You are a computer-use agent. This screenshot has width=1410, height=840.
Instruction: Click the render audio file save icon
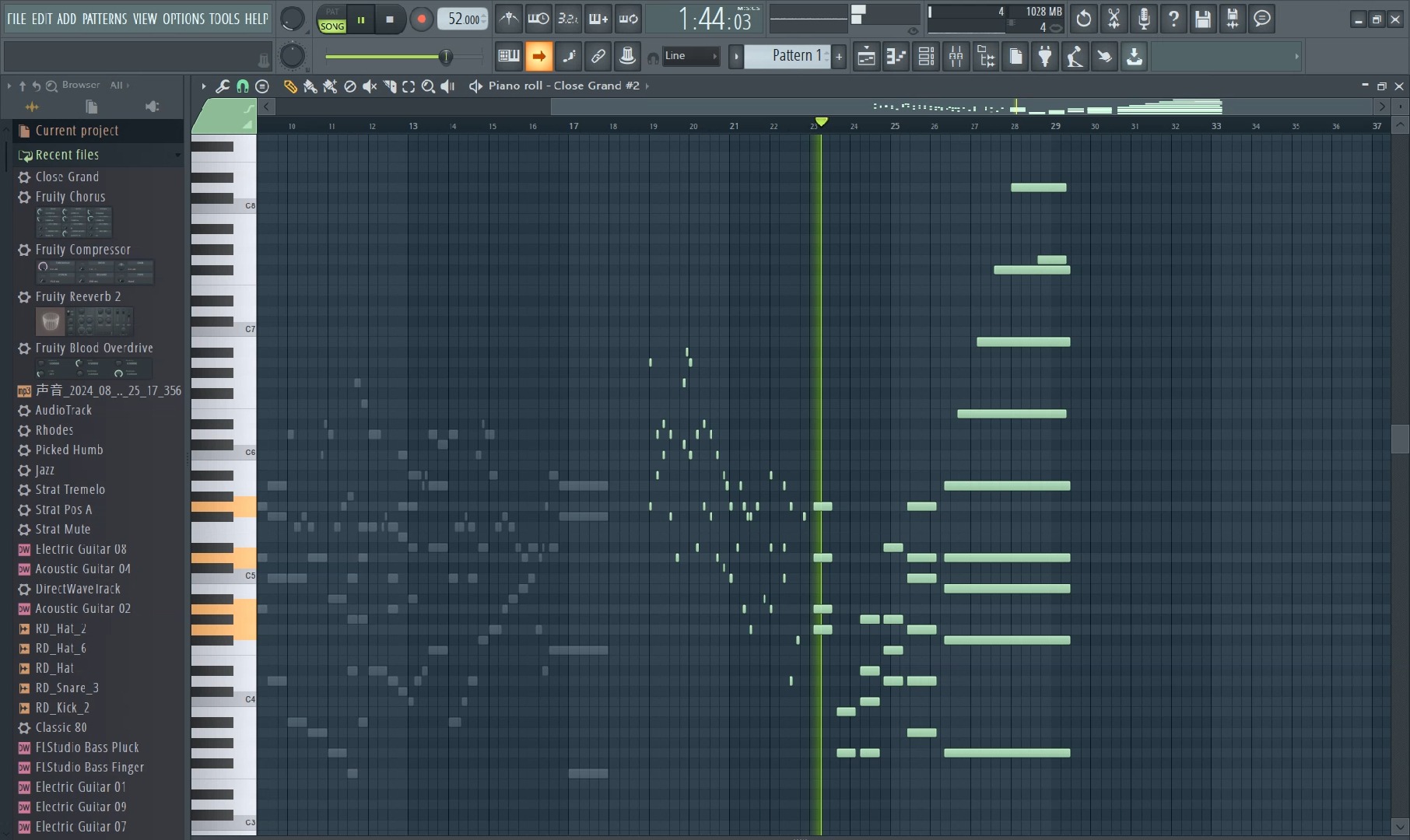pyautogui.click(x=1233, y=19)
